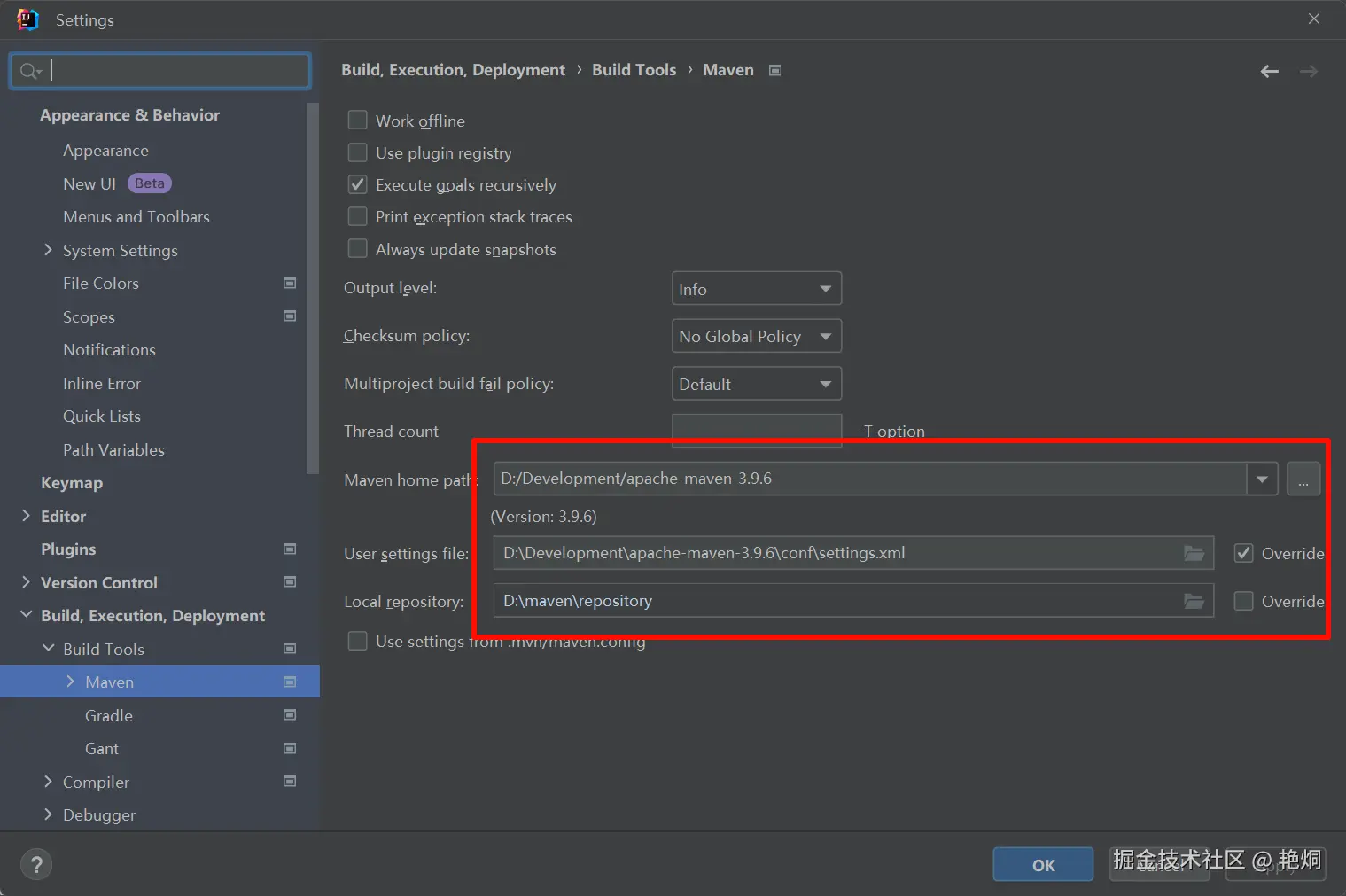Select Menus and Toolbars page
1346x896 pixels.
coord(136,217)
